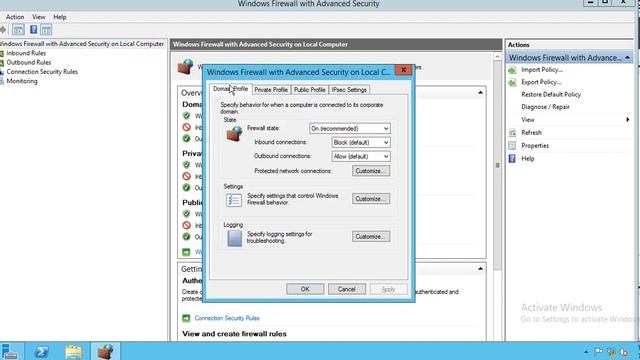Click Diagnose / Repair action
This screenshot has width=640, height=360.
point(545,107)
